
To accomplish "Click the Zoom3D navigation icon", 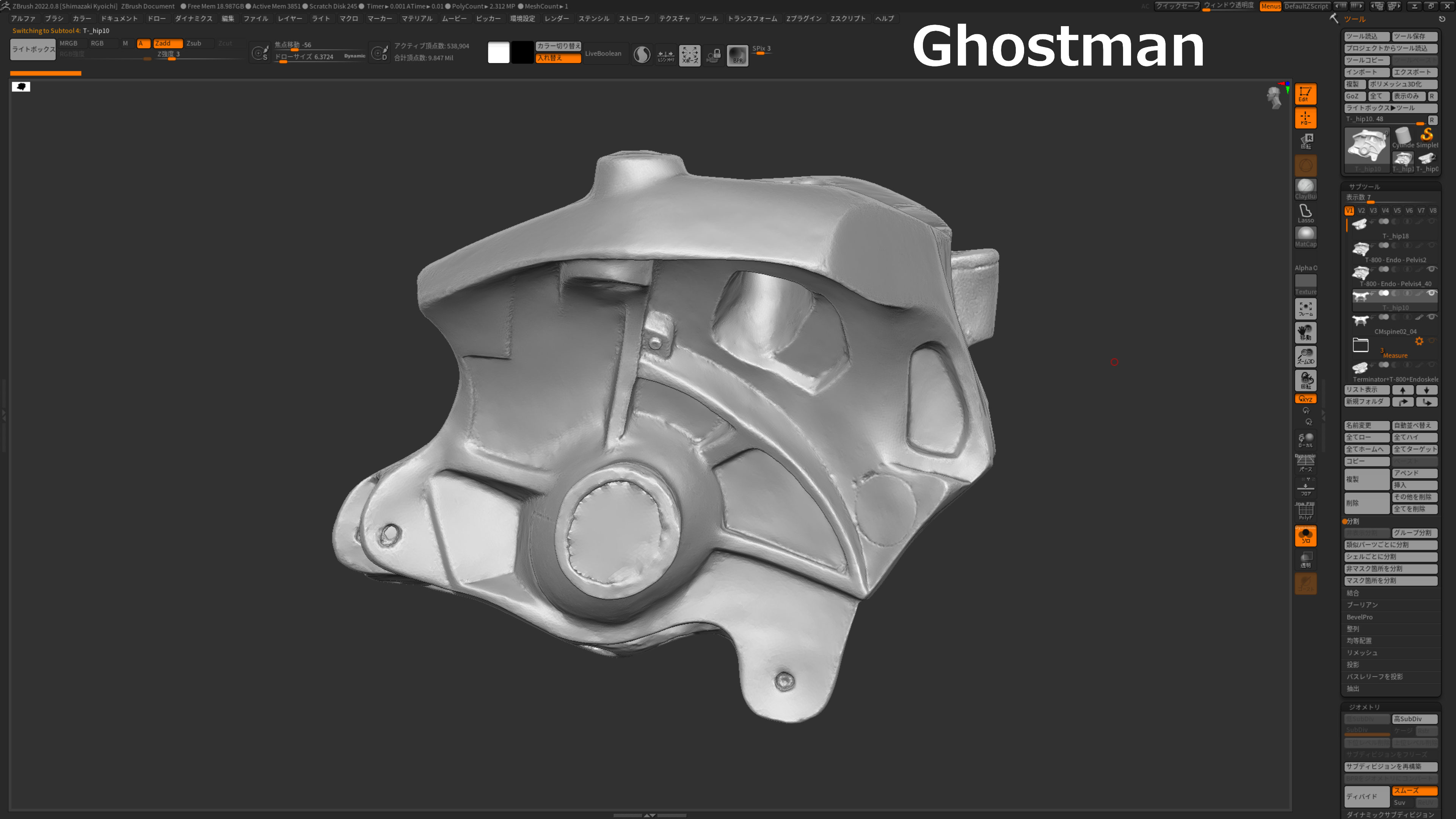I will click(x=1305, y=356).
